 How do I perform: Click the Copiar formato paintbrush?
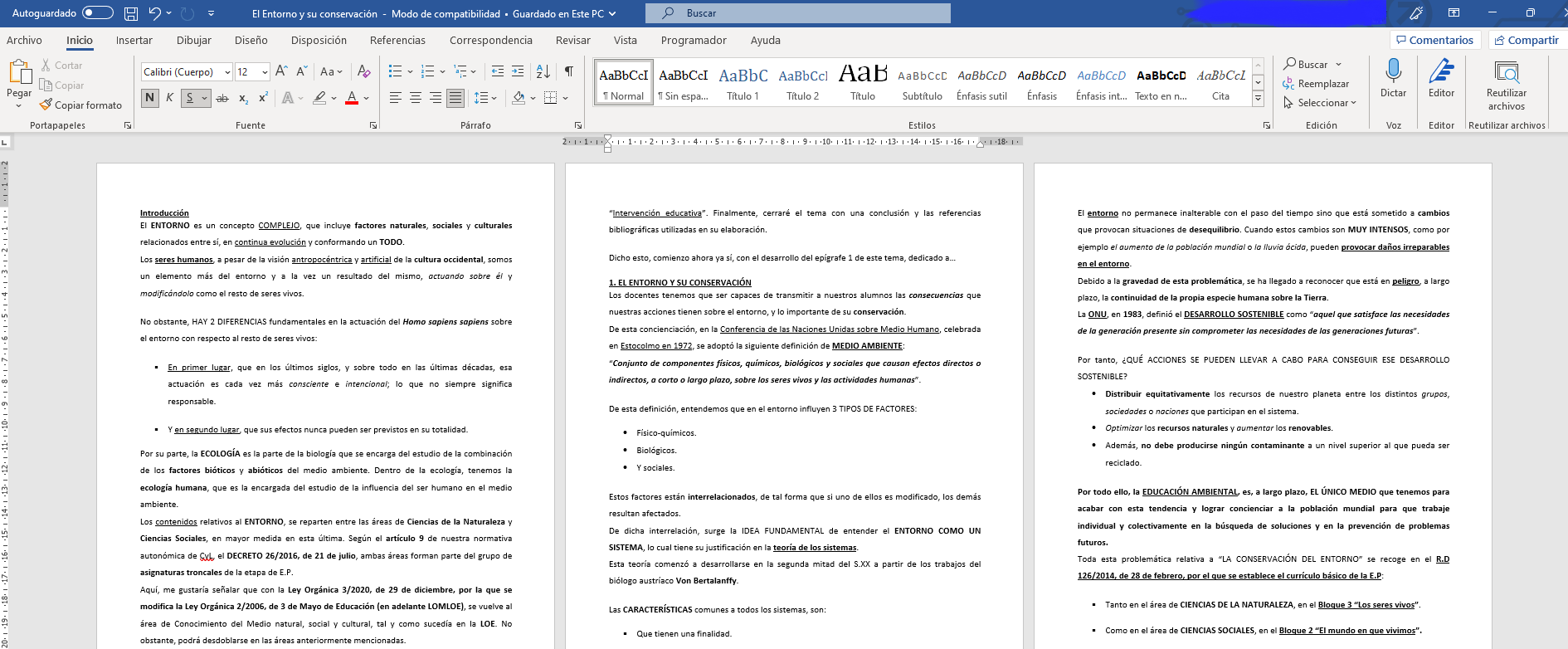coord(80,105)
